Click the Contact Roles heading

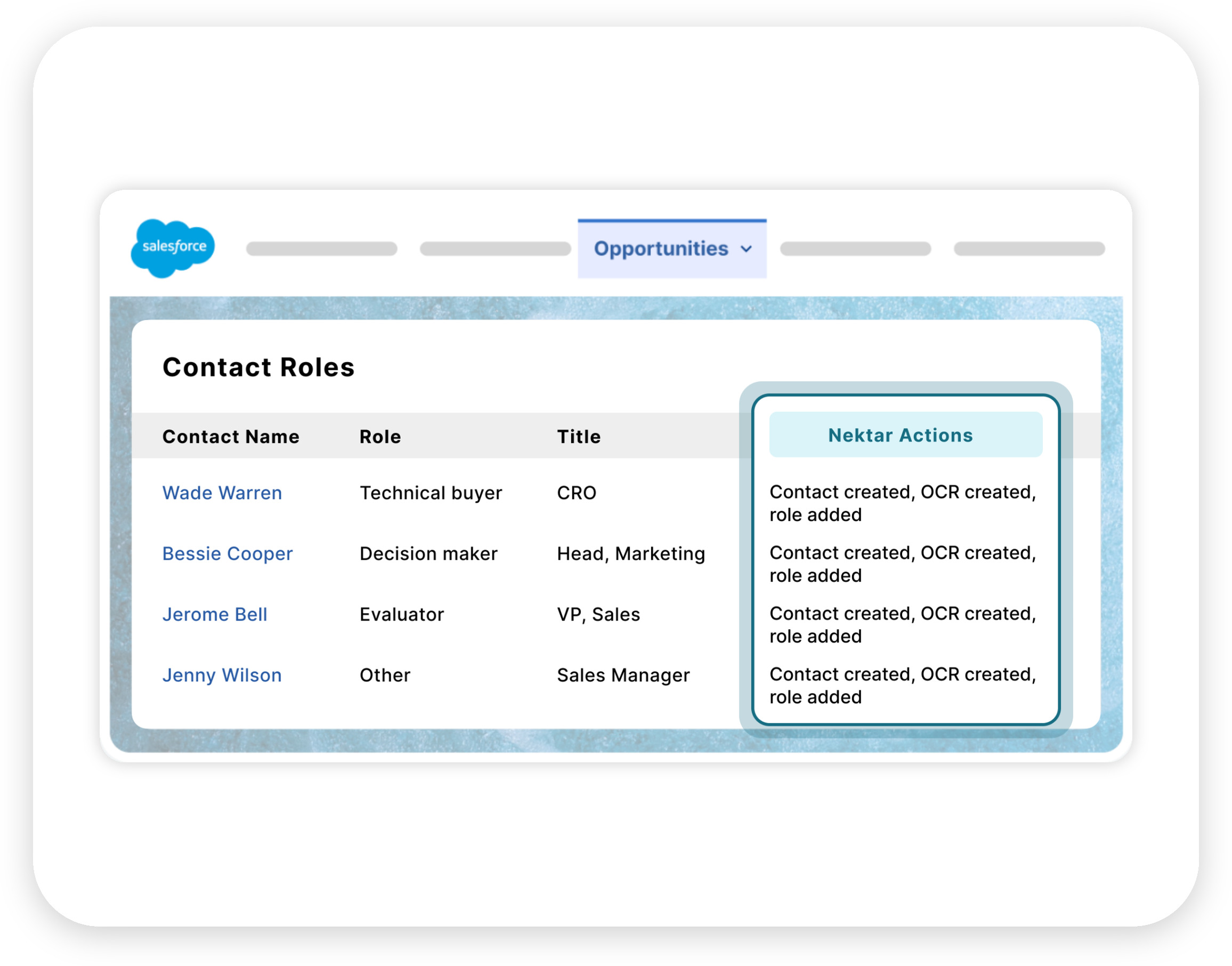tap(258, 367)
